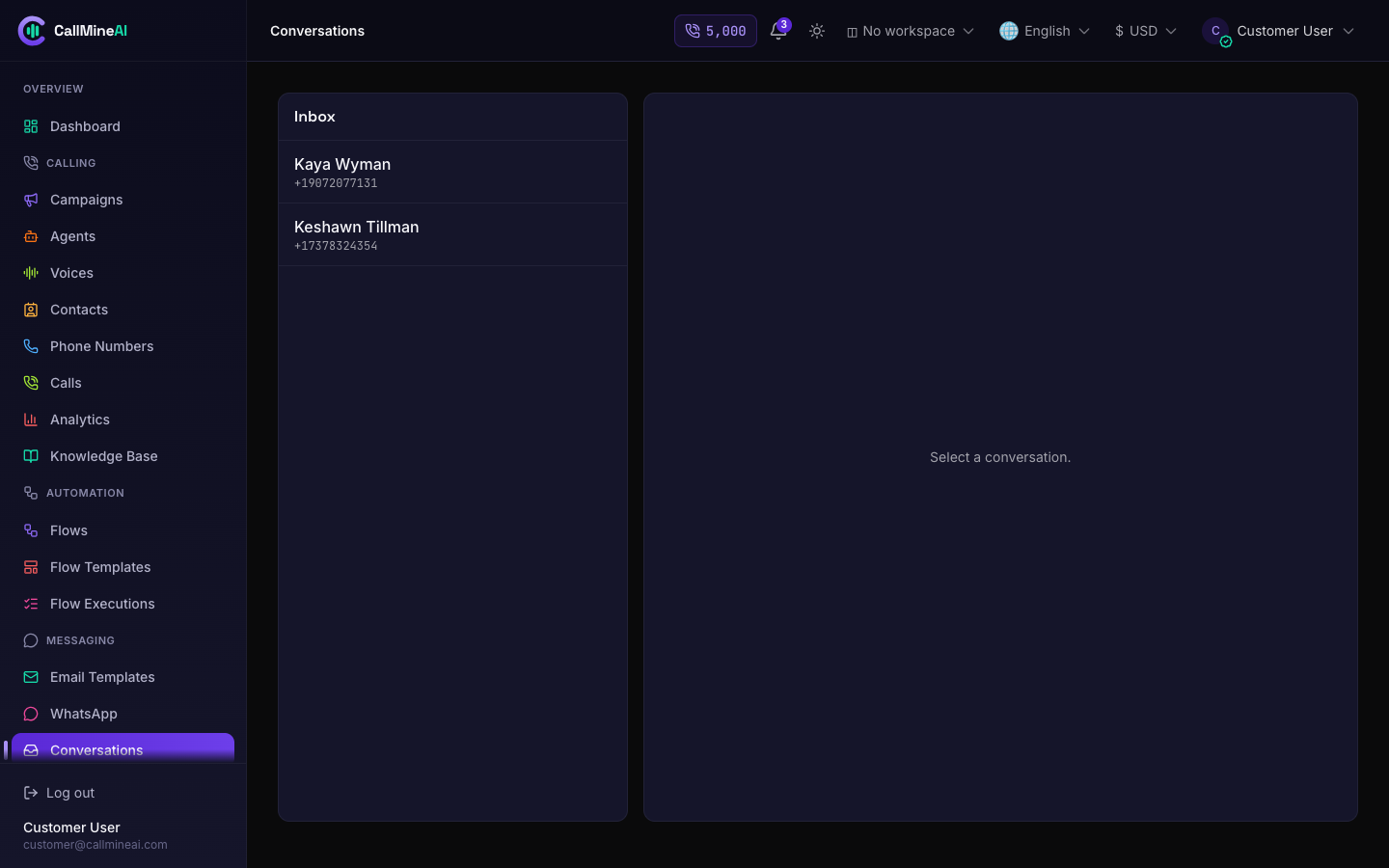Open the Voices page
Viewport: 1389px width, 868px height.
(123, 273)
